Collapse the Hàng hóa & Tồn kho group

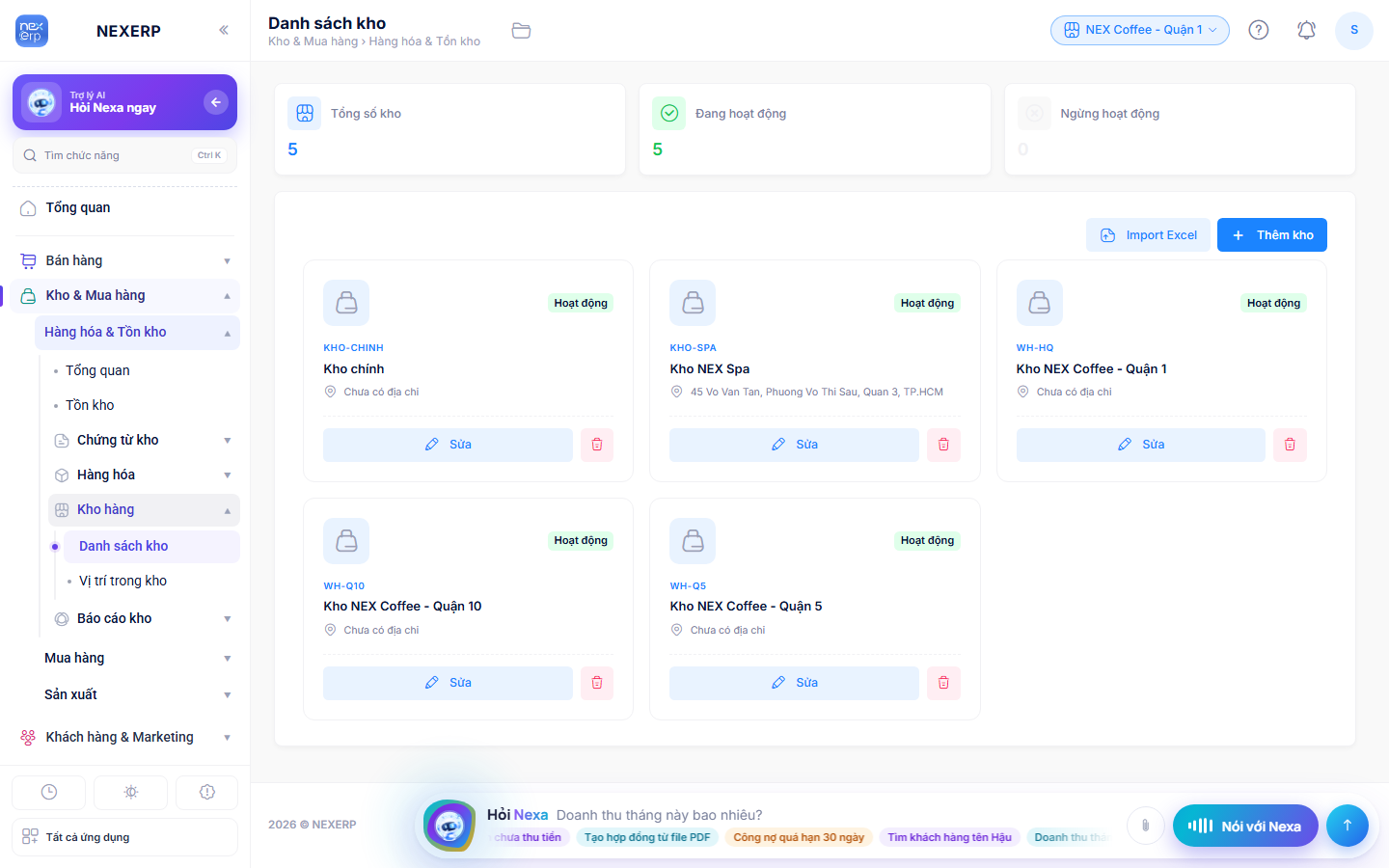coord(138,332)
